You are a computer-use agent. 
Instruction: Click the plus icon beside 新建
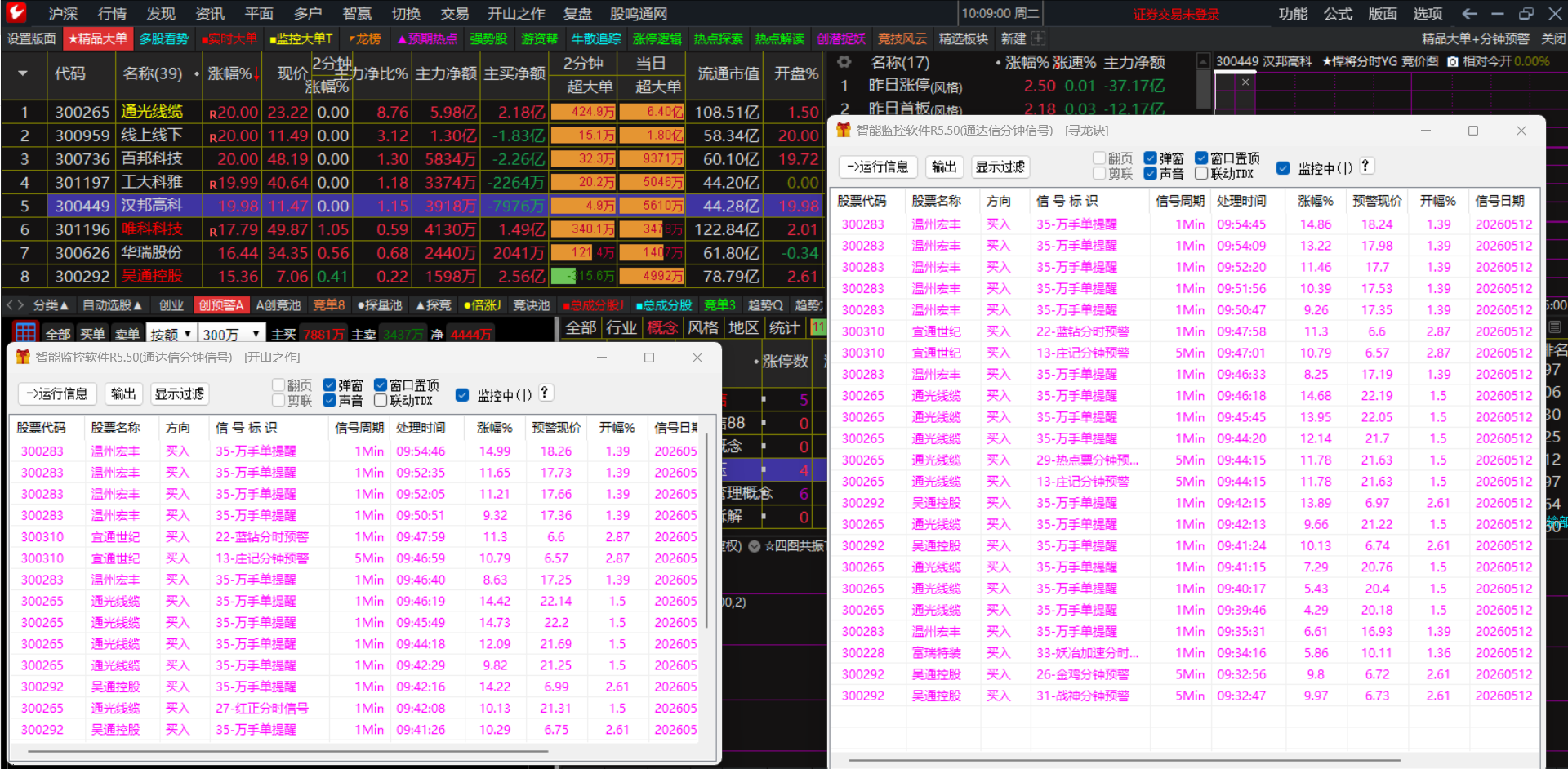point(1038,38)
